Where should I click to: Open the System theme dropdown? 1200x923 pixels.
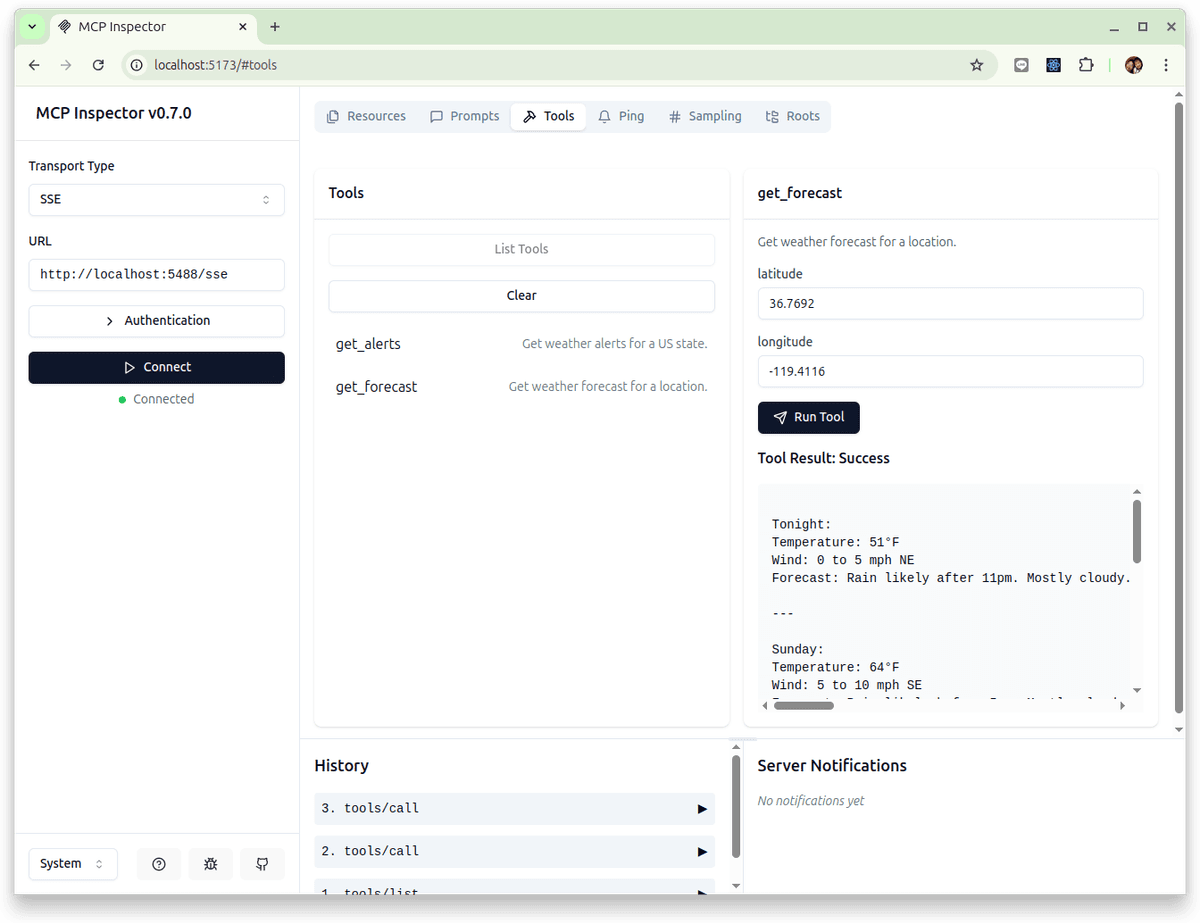[x=73, y=864]
